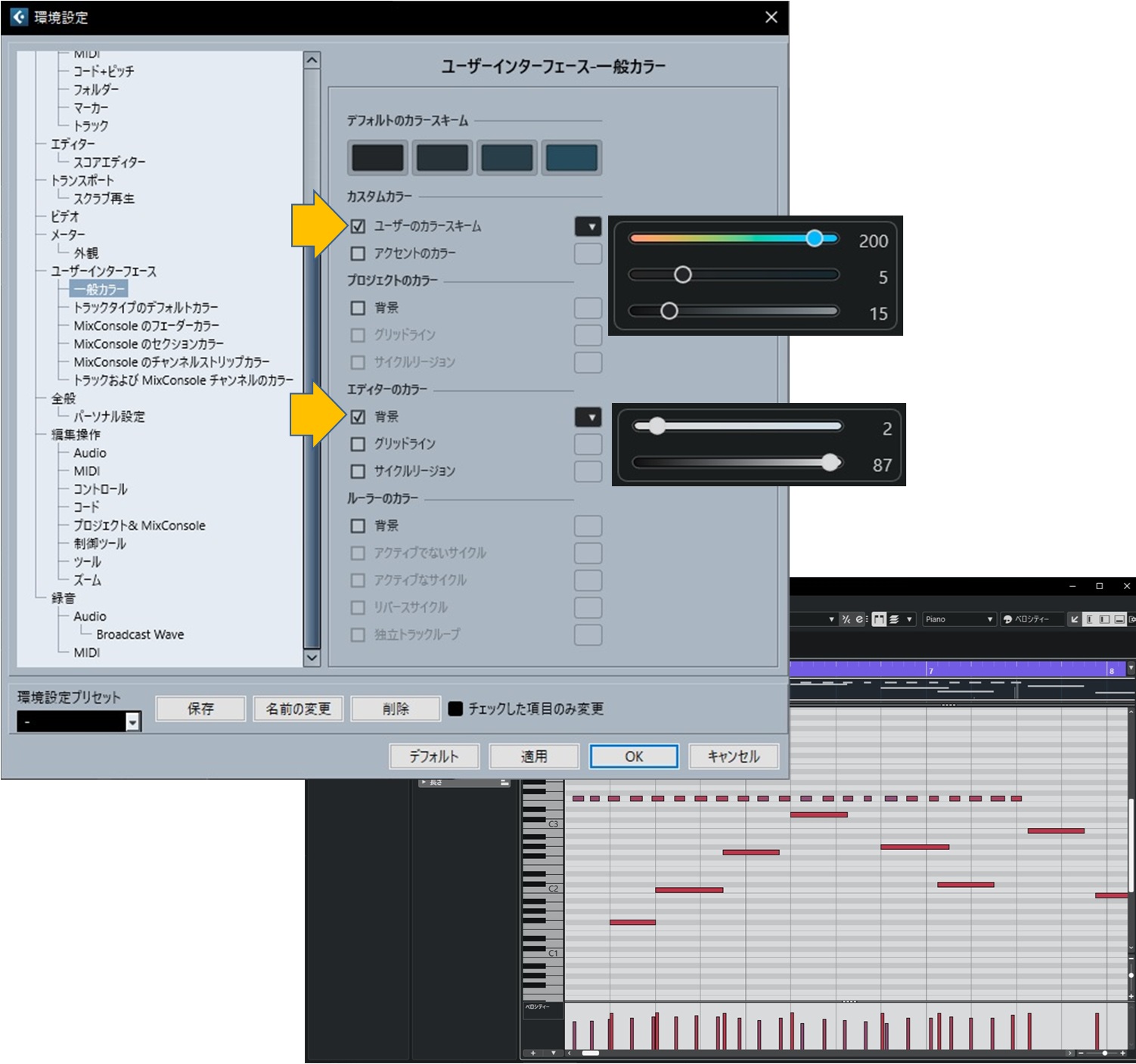Screen dimensions: 1136x1064
Task: Enable the アクセントのカラー checkbox
Action: (358, 253)
